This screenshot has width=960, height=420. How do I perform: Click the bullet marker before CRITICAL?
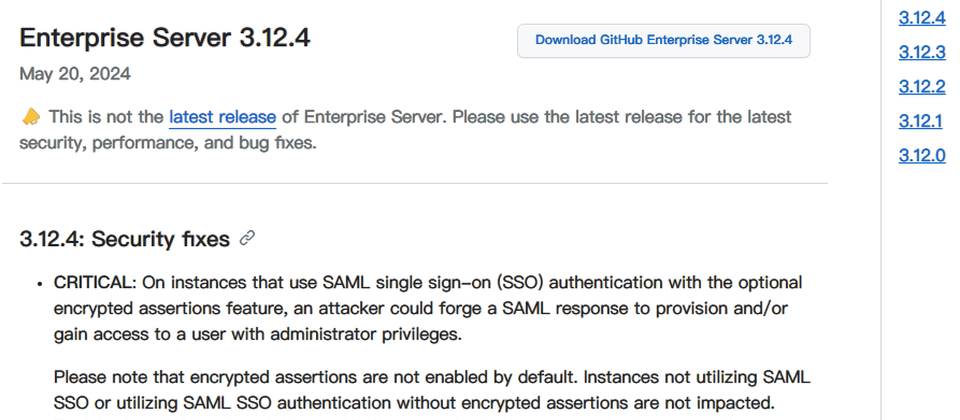40,284
